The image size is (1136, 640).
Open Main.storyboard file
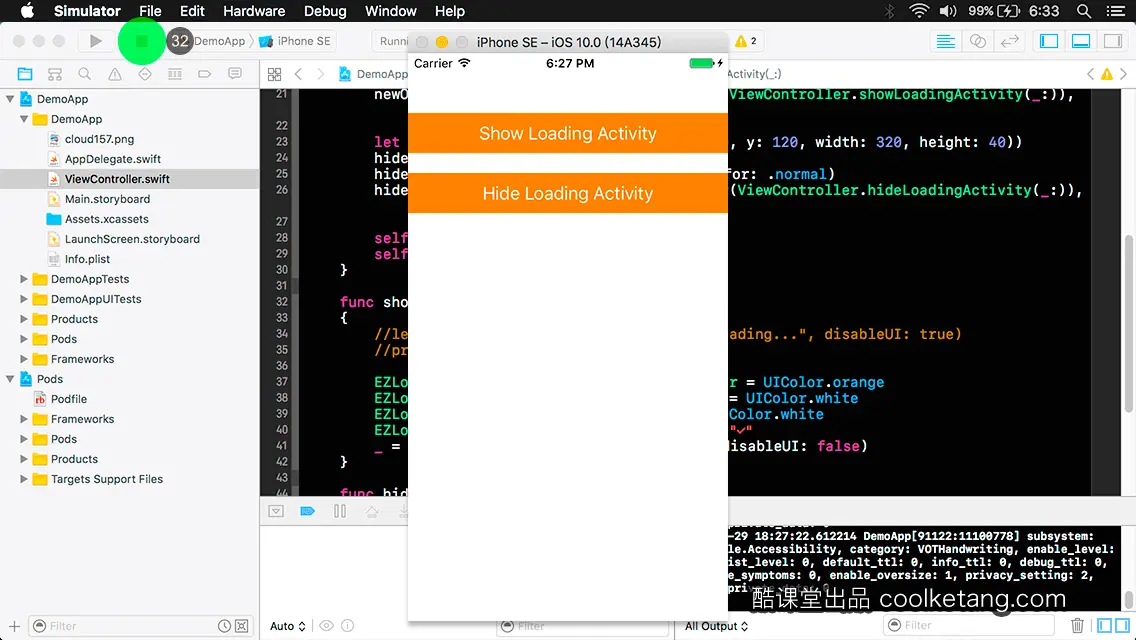click(107, 199)
